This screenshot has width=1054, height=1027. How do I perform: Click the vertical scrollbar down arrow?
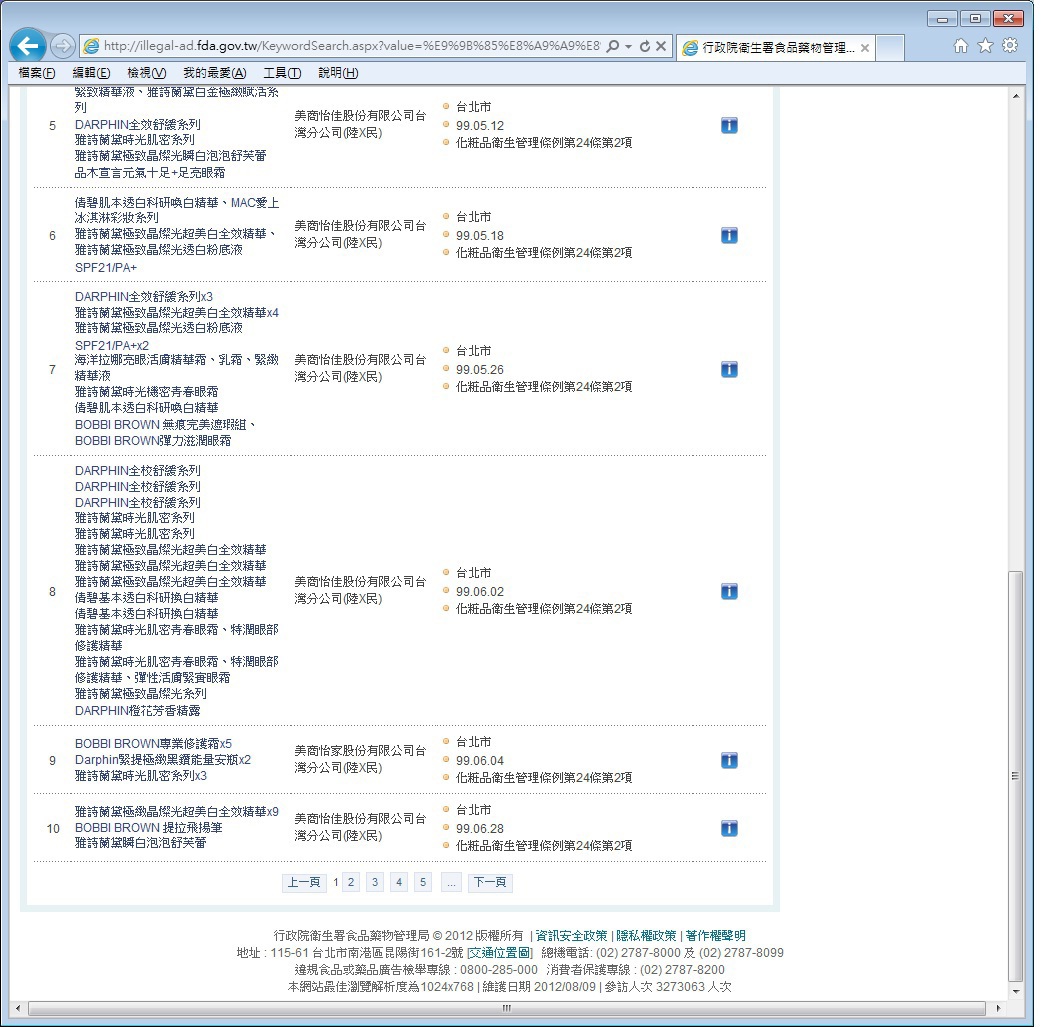point(1016,991)
